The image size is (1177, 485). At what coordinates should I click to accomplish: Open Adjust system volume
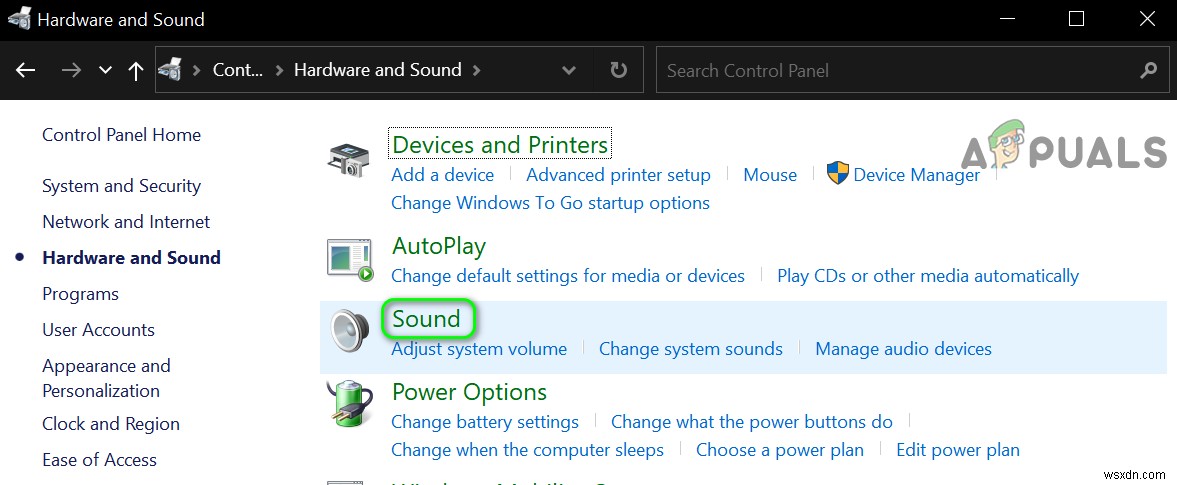(x=479, y=349)
